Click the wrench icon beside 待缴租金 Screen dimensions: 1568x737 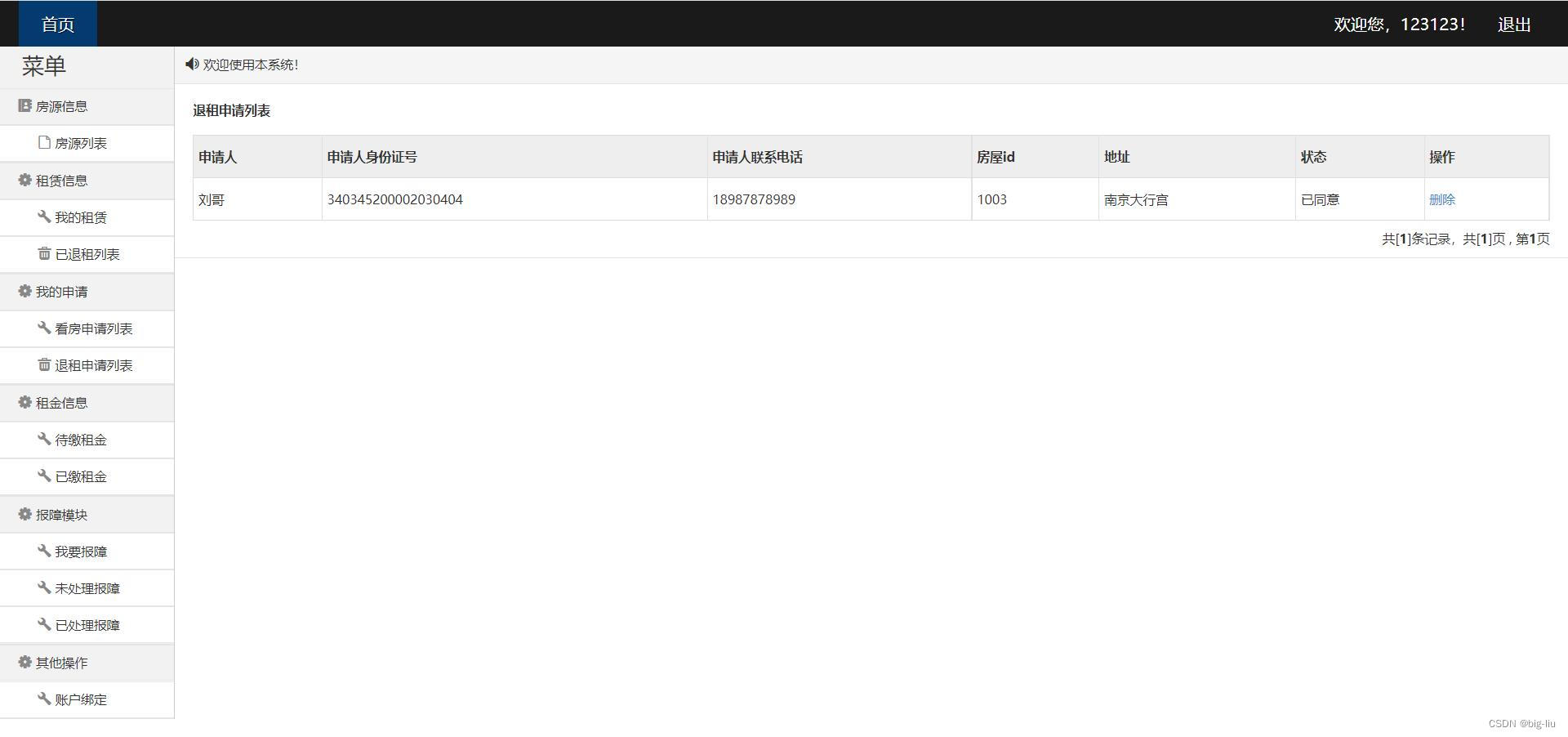click(44, 439)
